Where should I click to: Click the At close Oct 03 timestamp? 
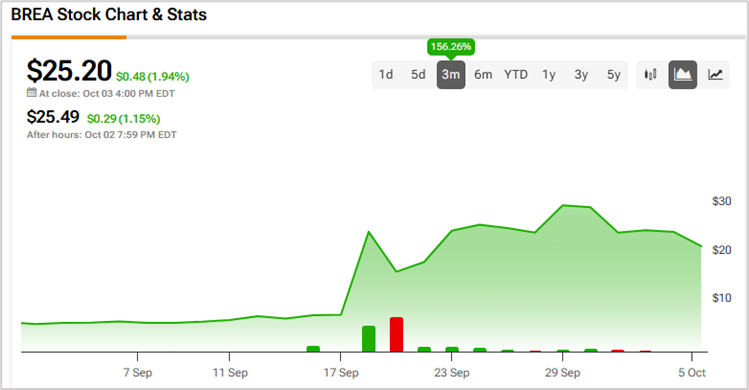[107, 94]
